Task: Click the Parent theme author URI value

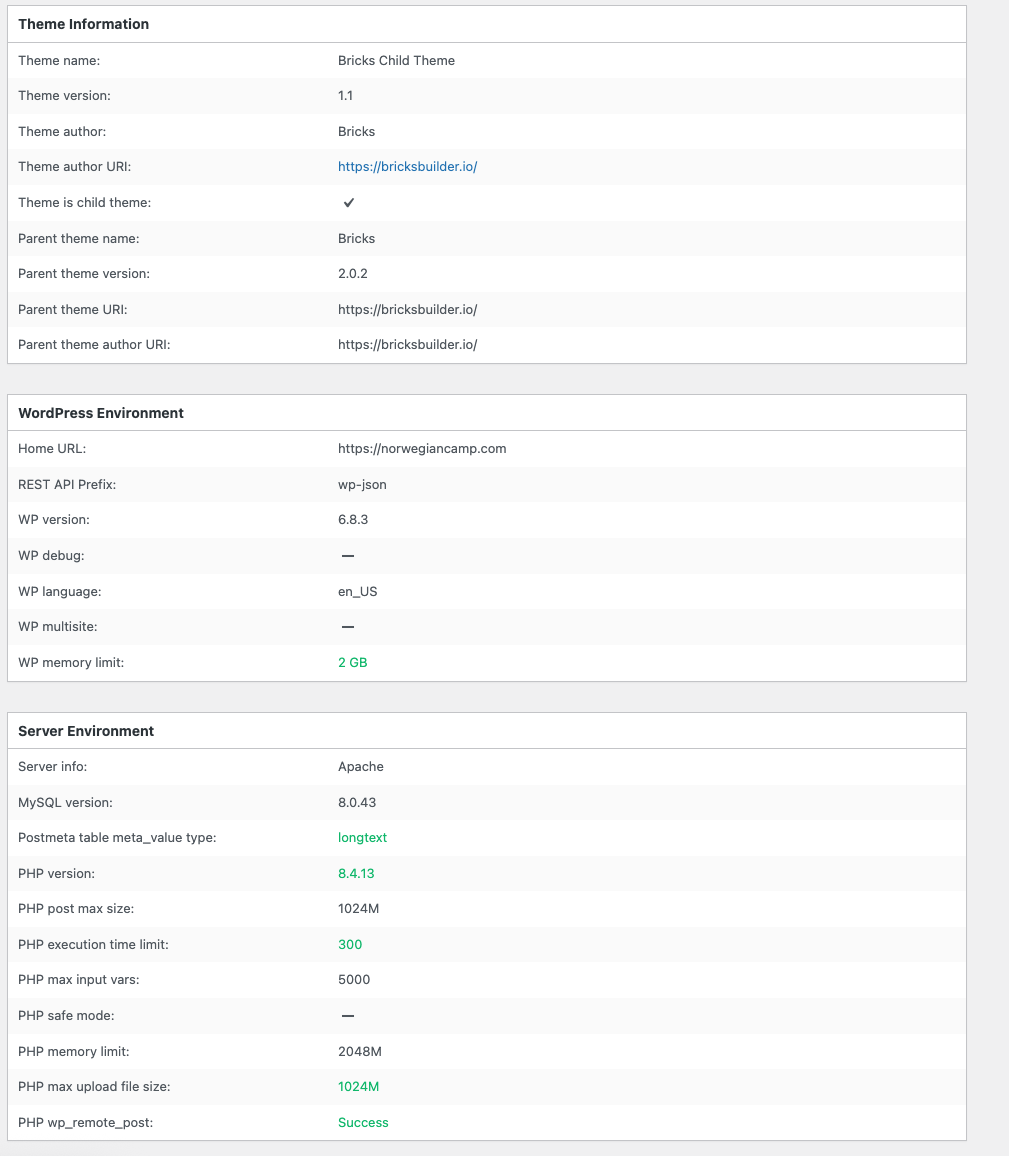Action: (x=407, y=345)
